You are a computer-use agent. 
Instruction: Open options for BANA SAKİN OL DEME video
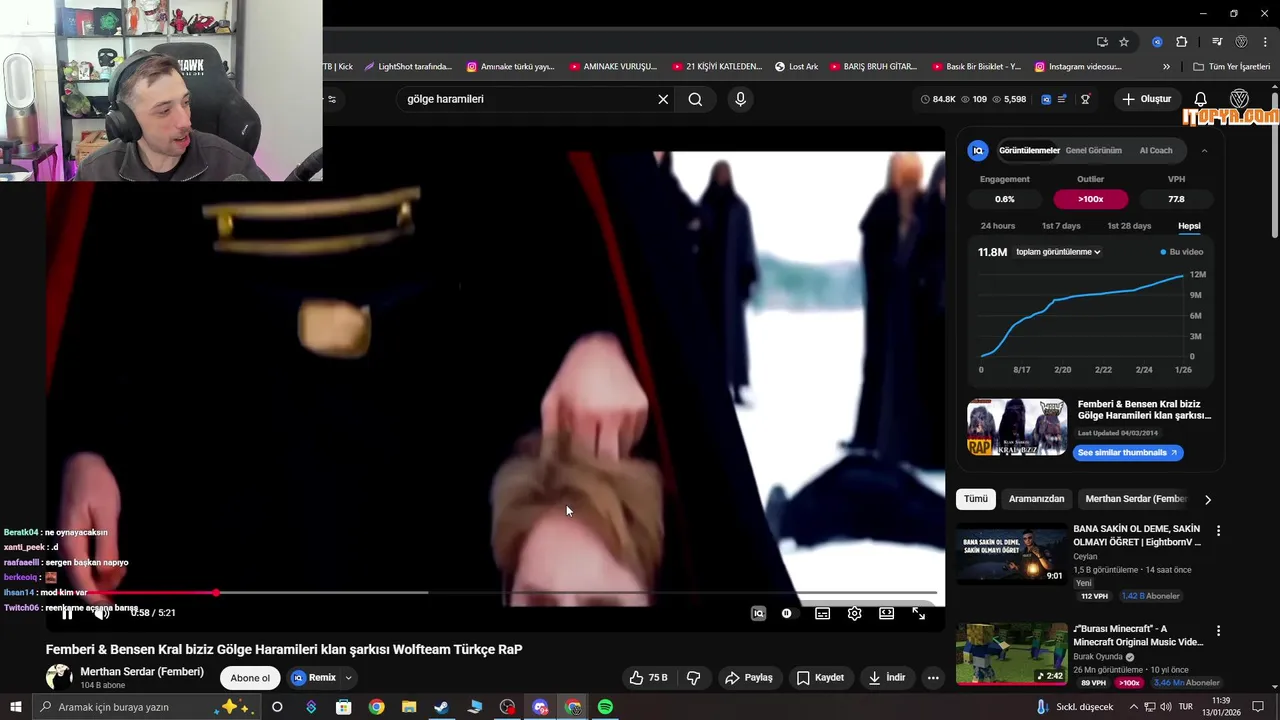(x=1218, y=531)
